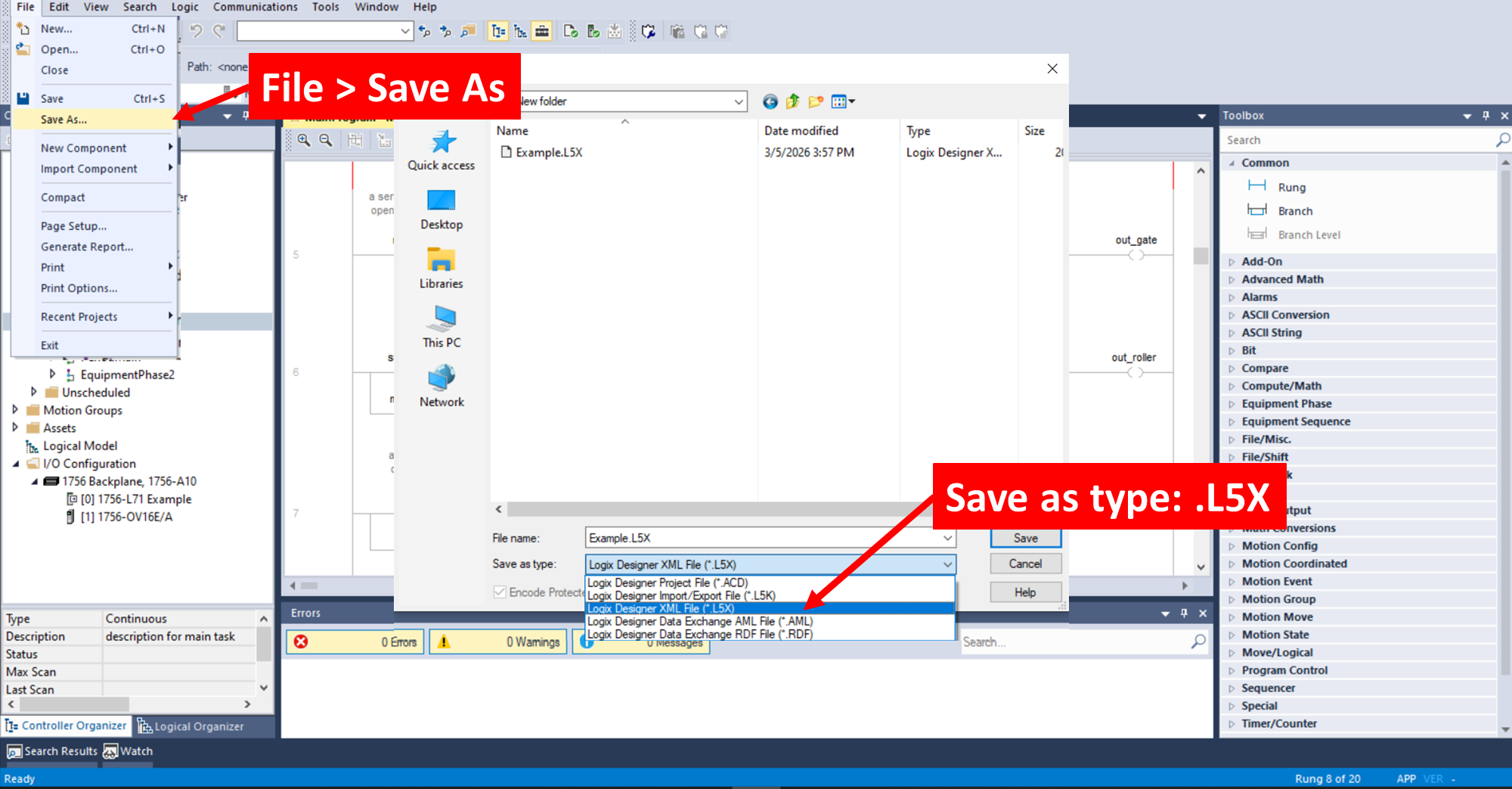
Task: Expand the Motion Groups tree node
Action: 15,410
